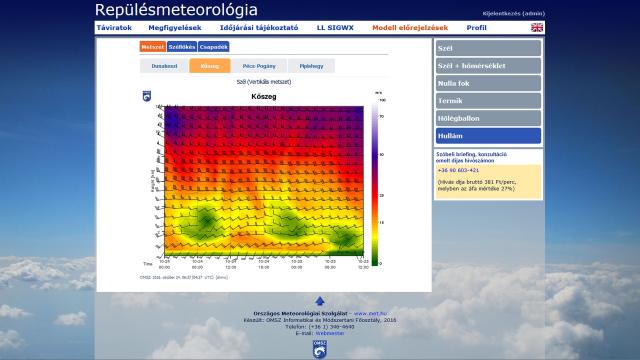Open the Megfigyelések menu
Screen dimensions: 640x360
pos(175,28)
